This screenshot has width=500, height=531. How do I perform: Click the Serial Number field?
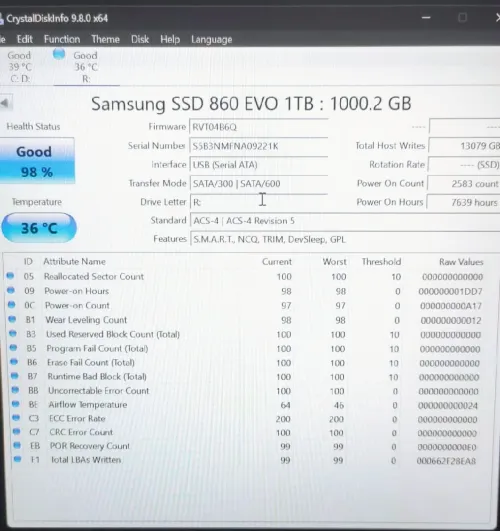pyautogui.click(x=258, y=146)
